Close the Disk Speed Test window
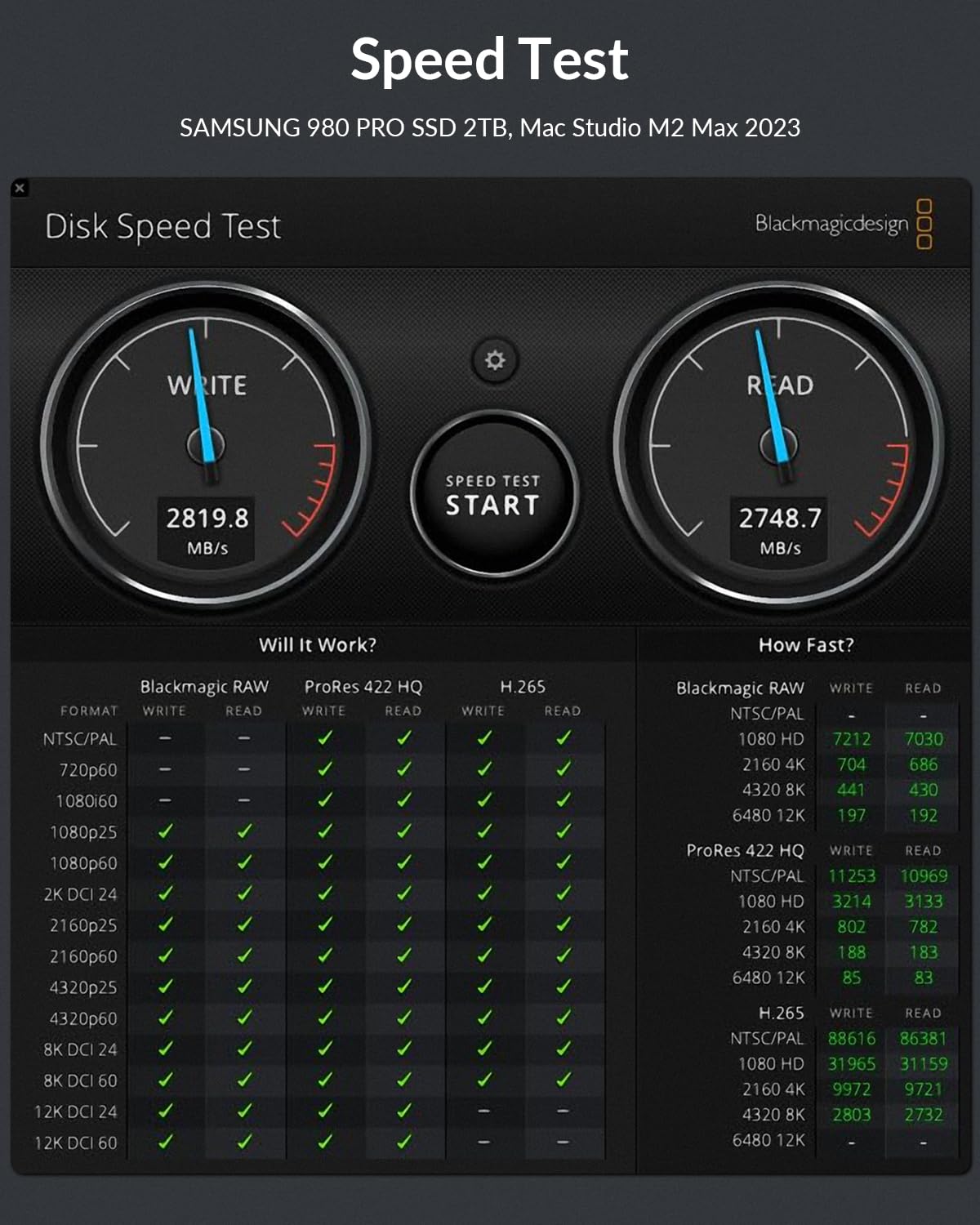Image resolution: width=980 pixels, height=1225 pixels. [x=20, y=188]
